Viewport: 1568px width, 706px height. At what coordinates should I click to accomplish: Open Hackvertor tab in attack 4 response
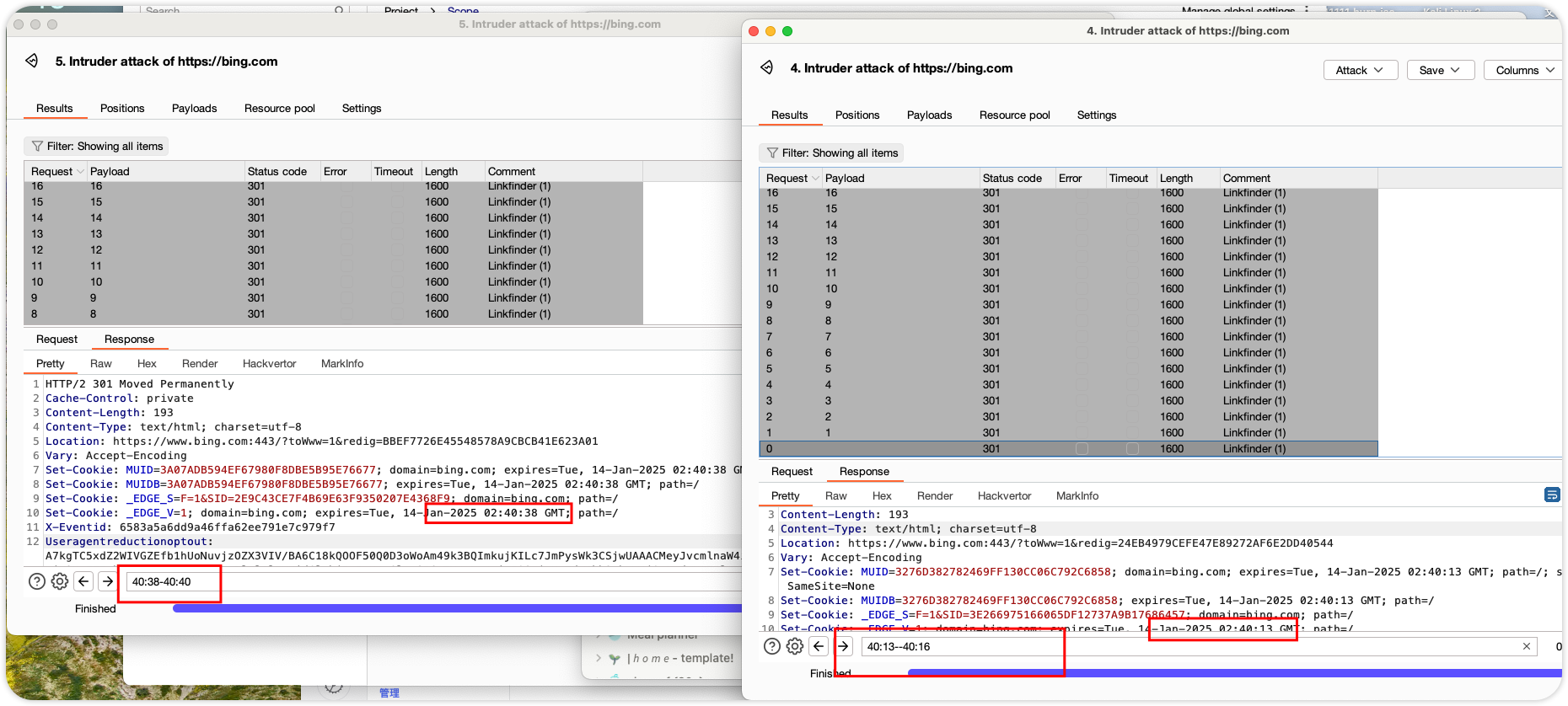click(x=1005, y=496)
